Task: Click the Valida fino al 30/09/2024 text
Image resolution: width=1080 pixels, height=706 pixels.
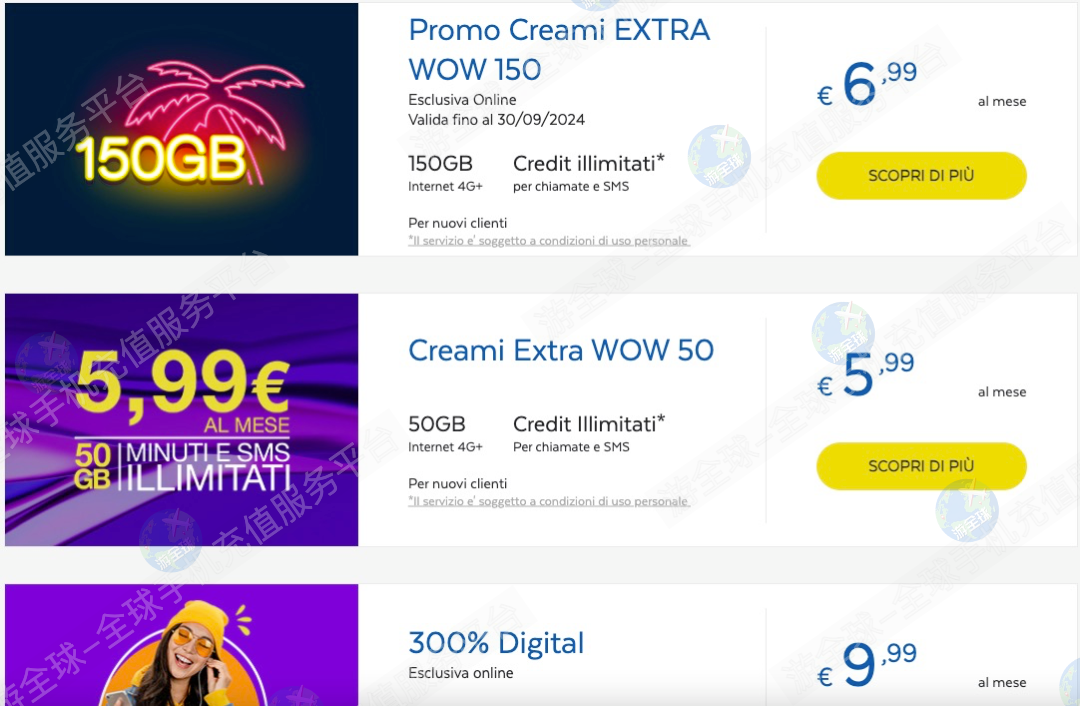Action: click(496, 120)
